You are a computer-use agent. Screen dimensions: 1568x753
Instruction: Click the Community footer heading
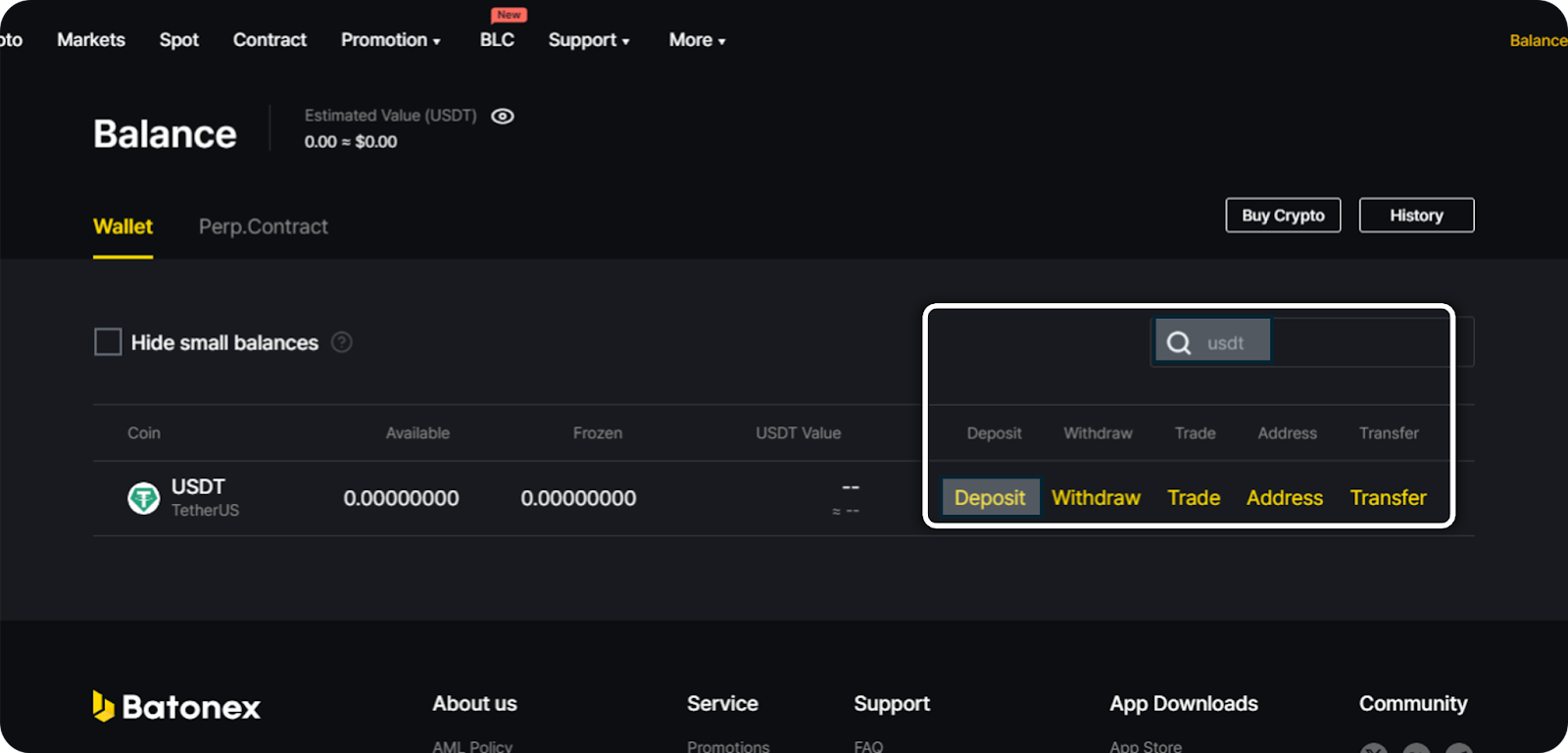click(x=1413, y=703)
